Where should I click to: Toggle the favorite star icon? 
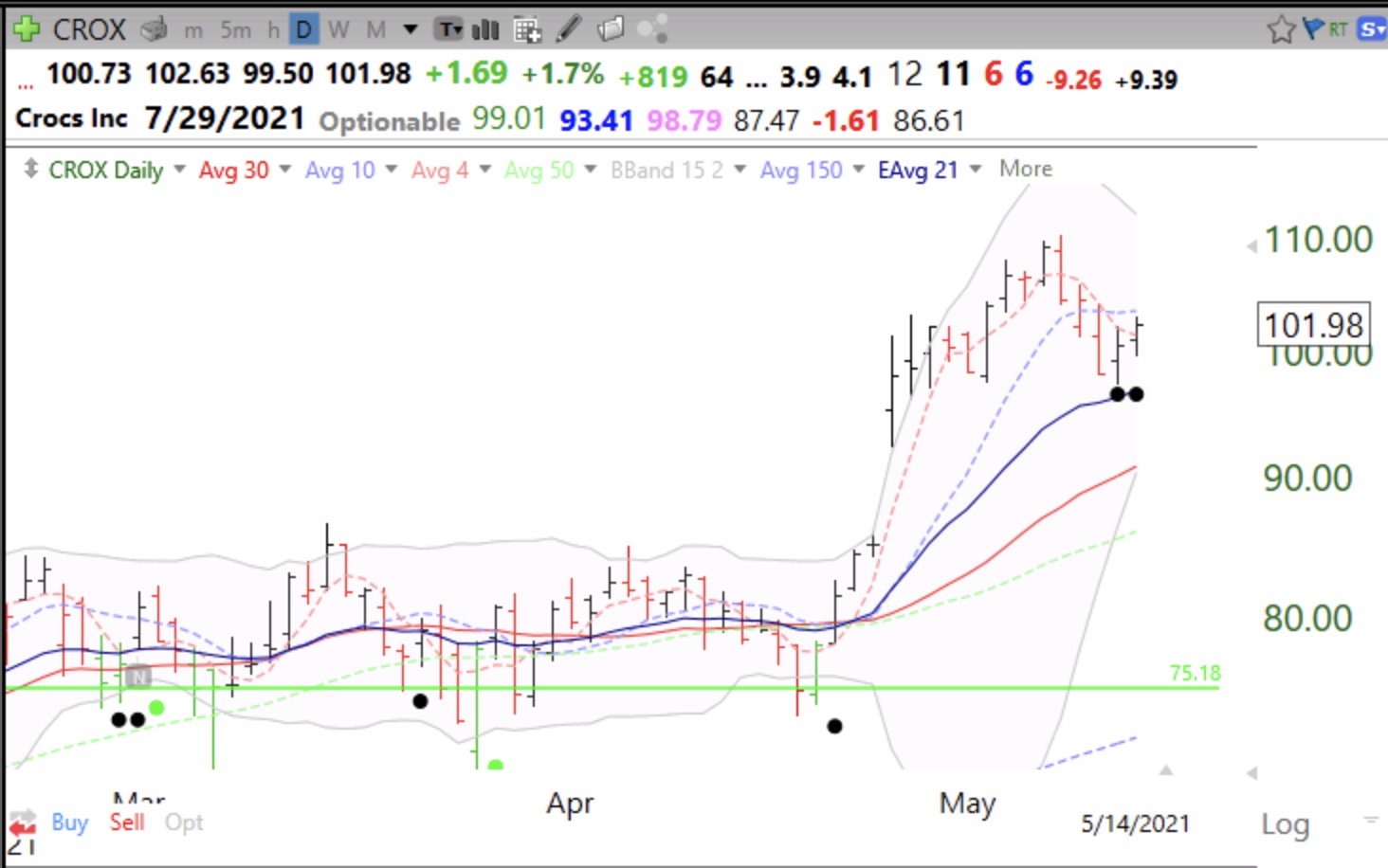[x=1281, y=29]
